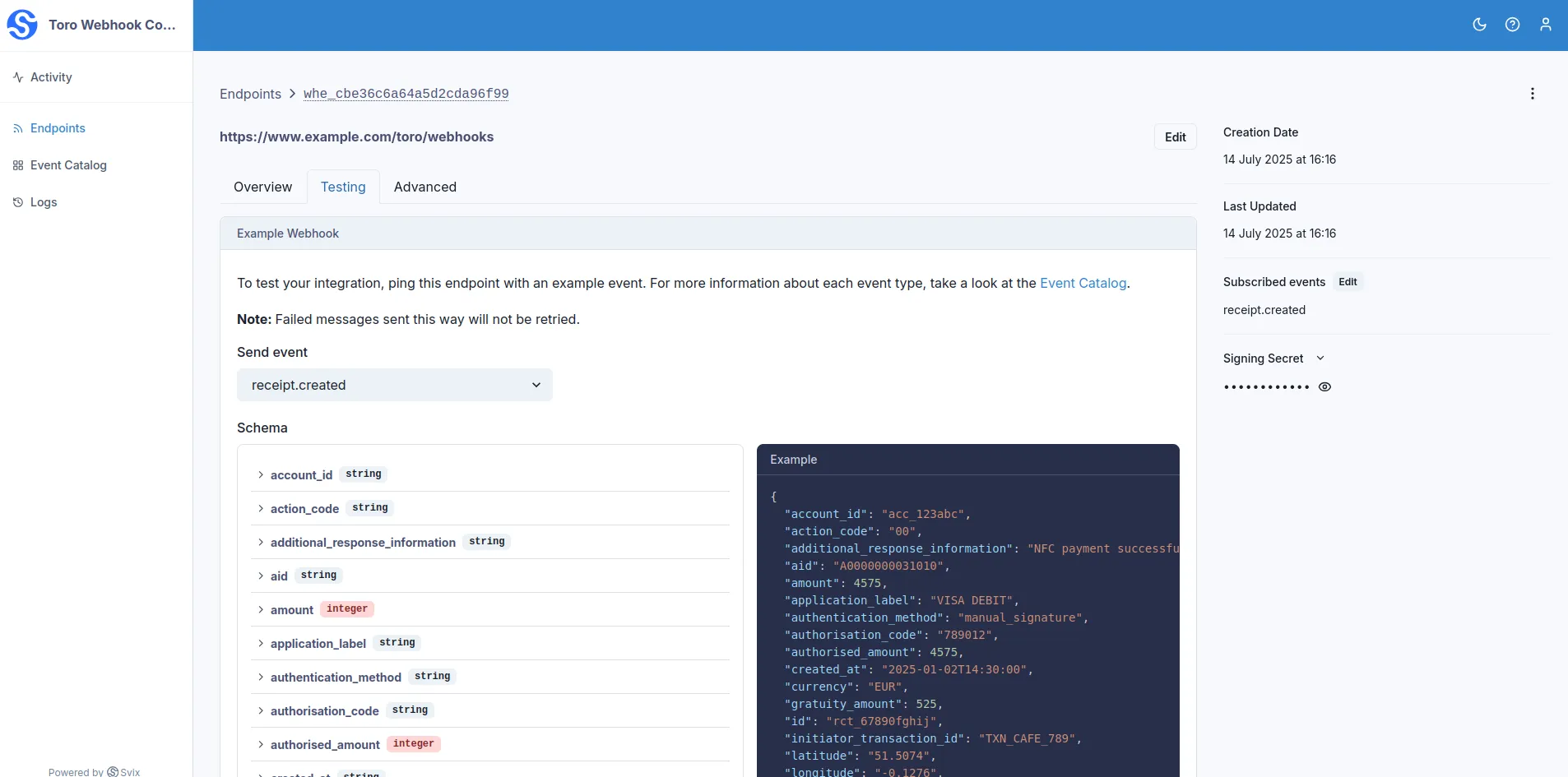Select the Testing tab
Image resolution: width=1568 pixels, height=777 pixels.
pos(343,187)
